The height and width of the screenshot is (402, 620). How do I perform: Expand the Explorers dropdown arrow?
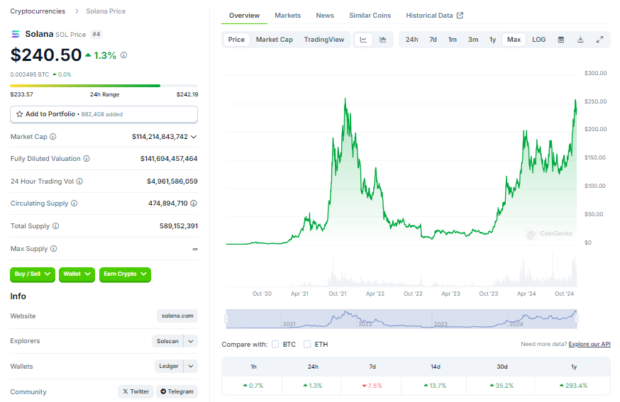(x=191, y=341)
